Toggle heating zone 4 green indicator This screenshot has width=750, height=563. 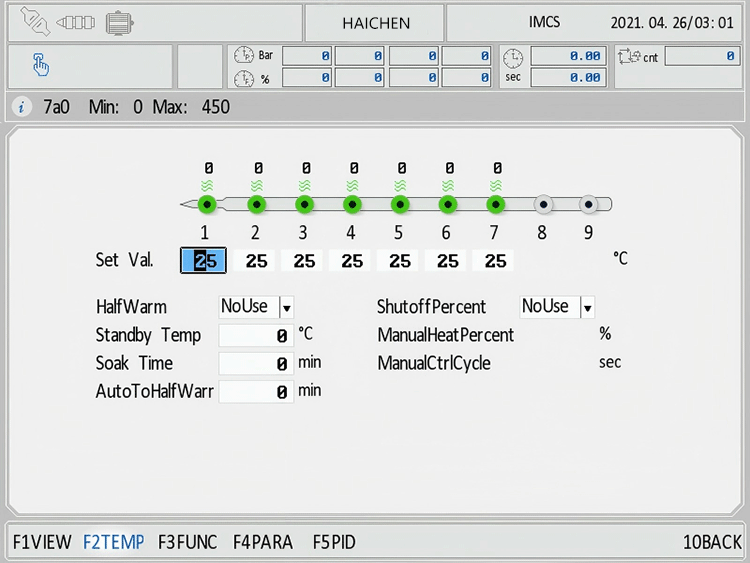(x=353, y=205)
